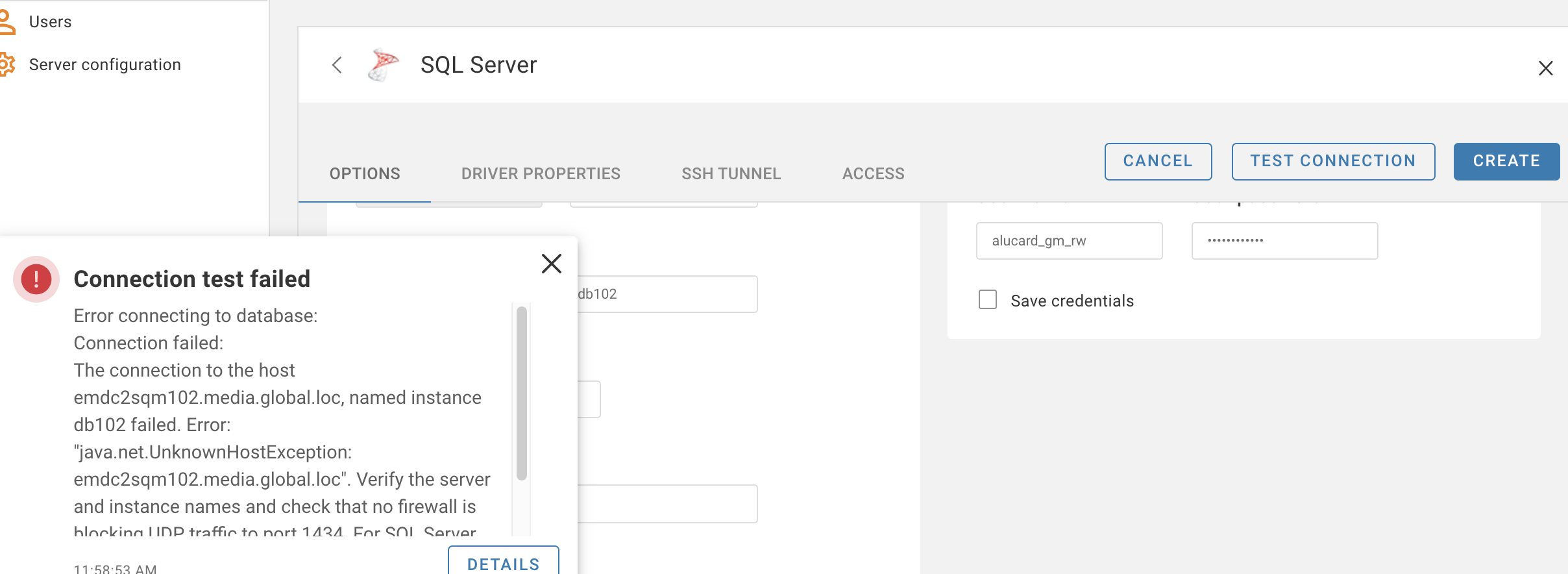Switch to the DRIVER PROPERTIES tab
Image resolution: width=1568 pixels, height=574 pixels.
coord(541,173)
